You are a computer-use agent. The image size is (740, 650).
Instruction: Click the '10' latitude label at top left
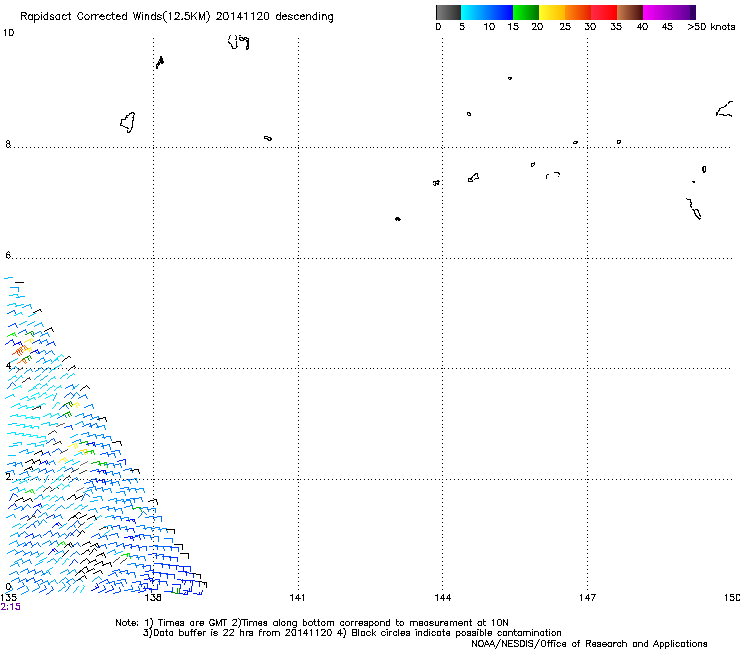(x=8, y=33)
